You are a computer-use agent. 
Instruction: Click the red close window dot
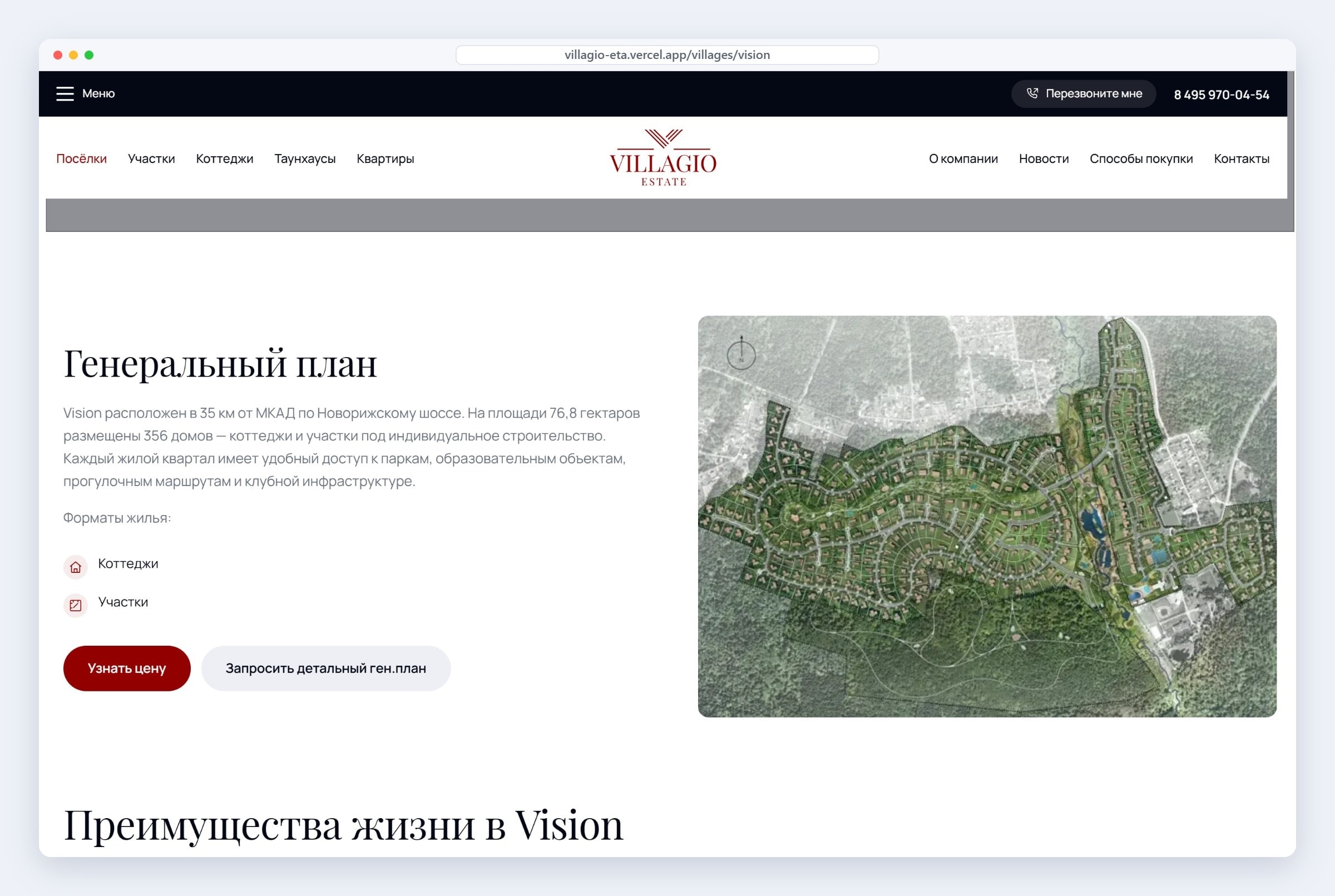click(58, 55)
